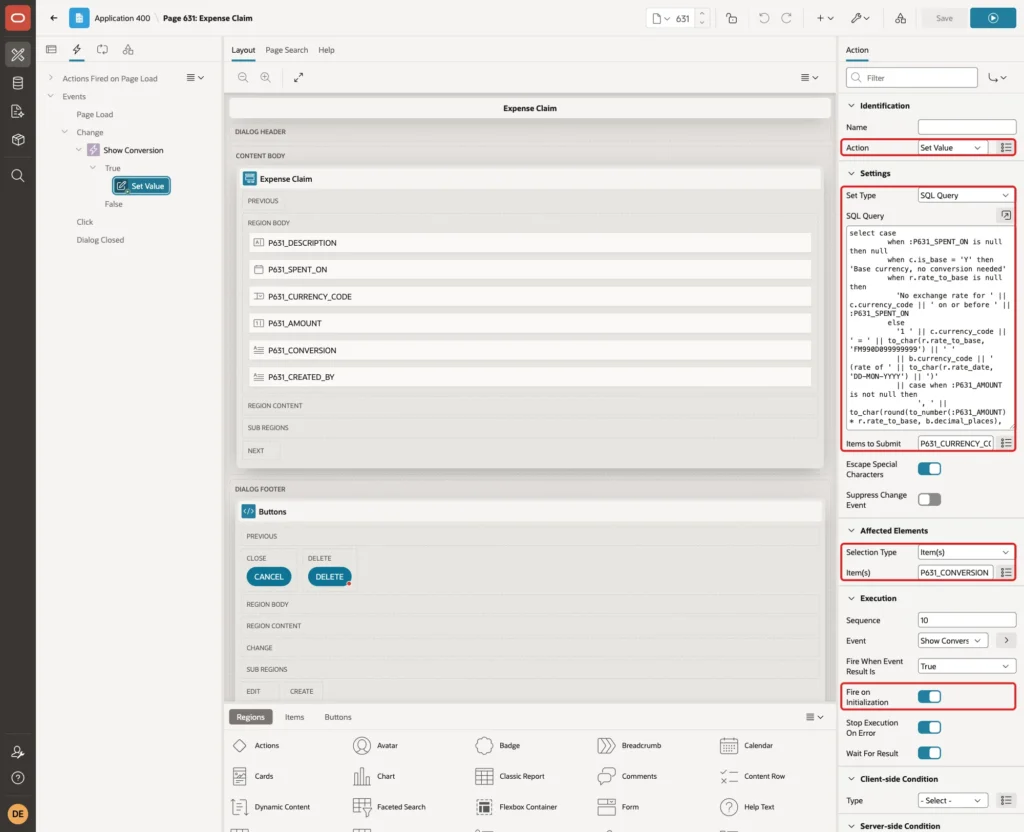Open Fire When Event Result Is dropdown
Viewport: 1024px width, 832px height.
point(967,666)
